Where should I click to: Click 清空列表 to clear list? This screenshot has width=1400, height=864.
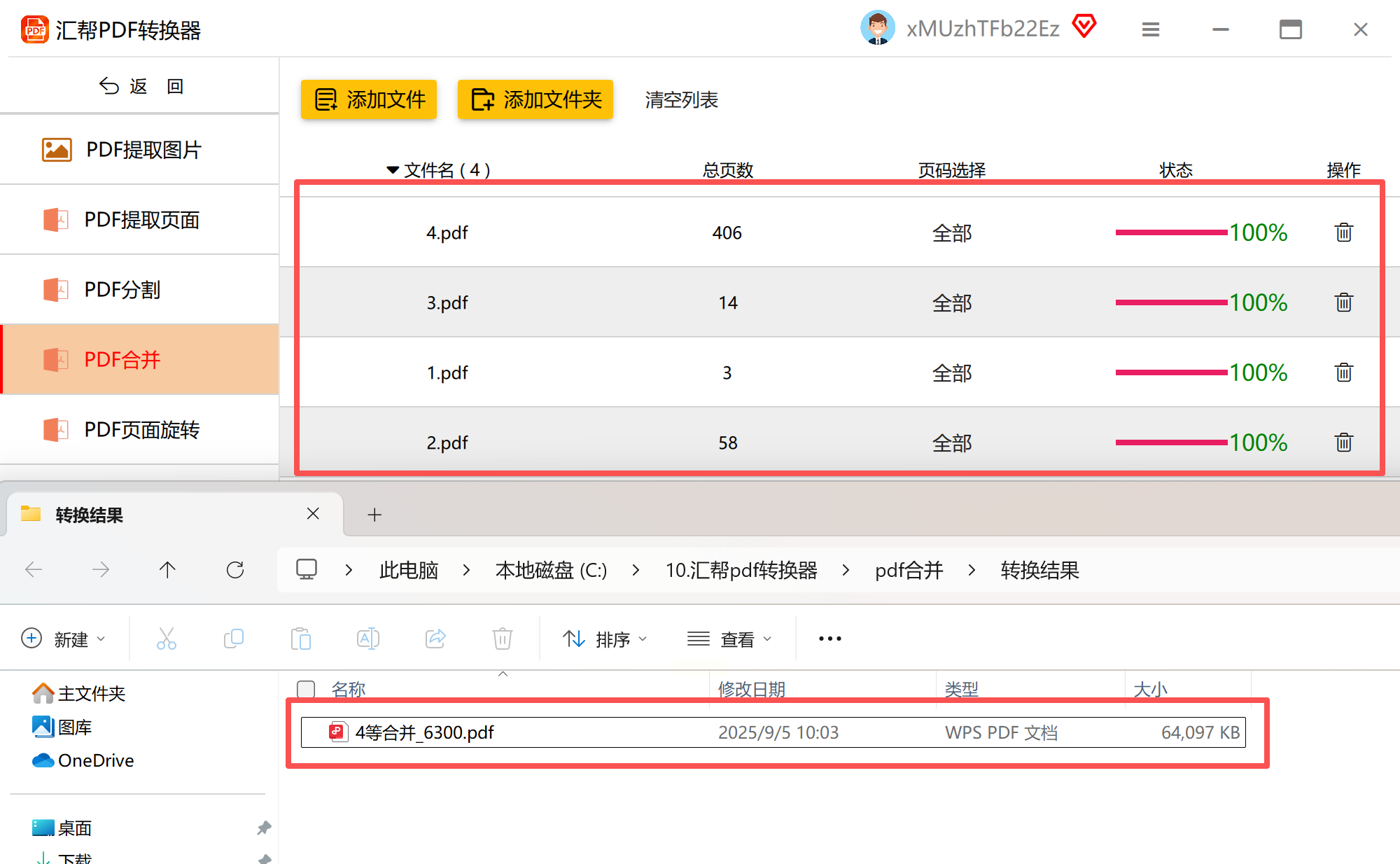coord(681,99)
